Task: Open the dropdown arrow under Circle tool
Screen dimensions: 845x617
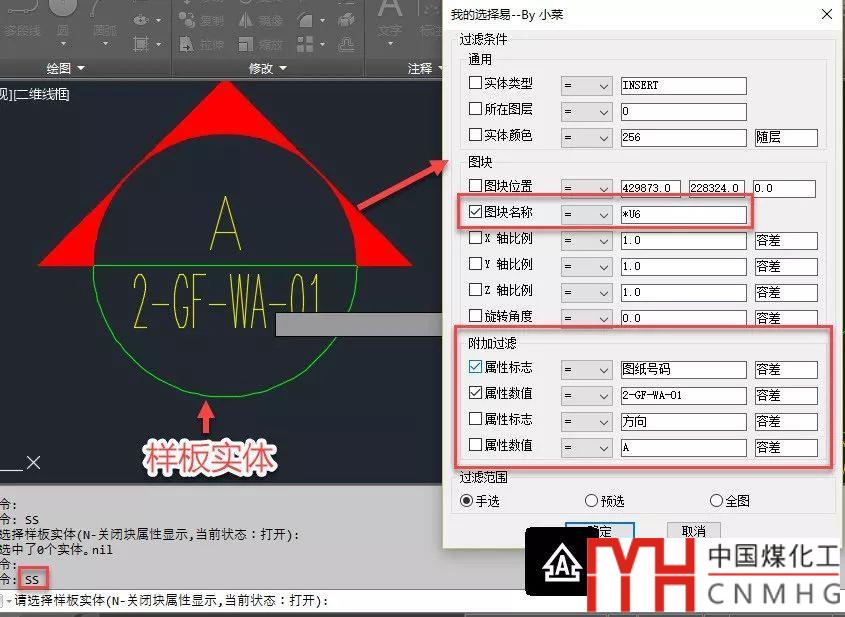Action: coord(63,44)
